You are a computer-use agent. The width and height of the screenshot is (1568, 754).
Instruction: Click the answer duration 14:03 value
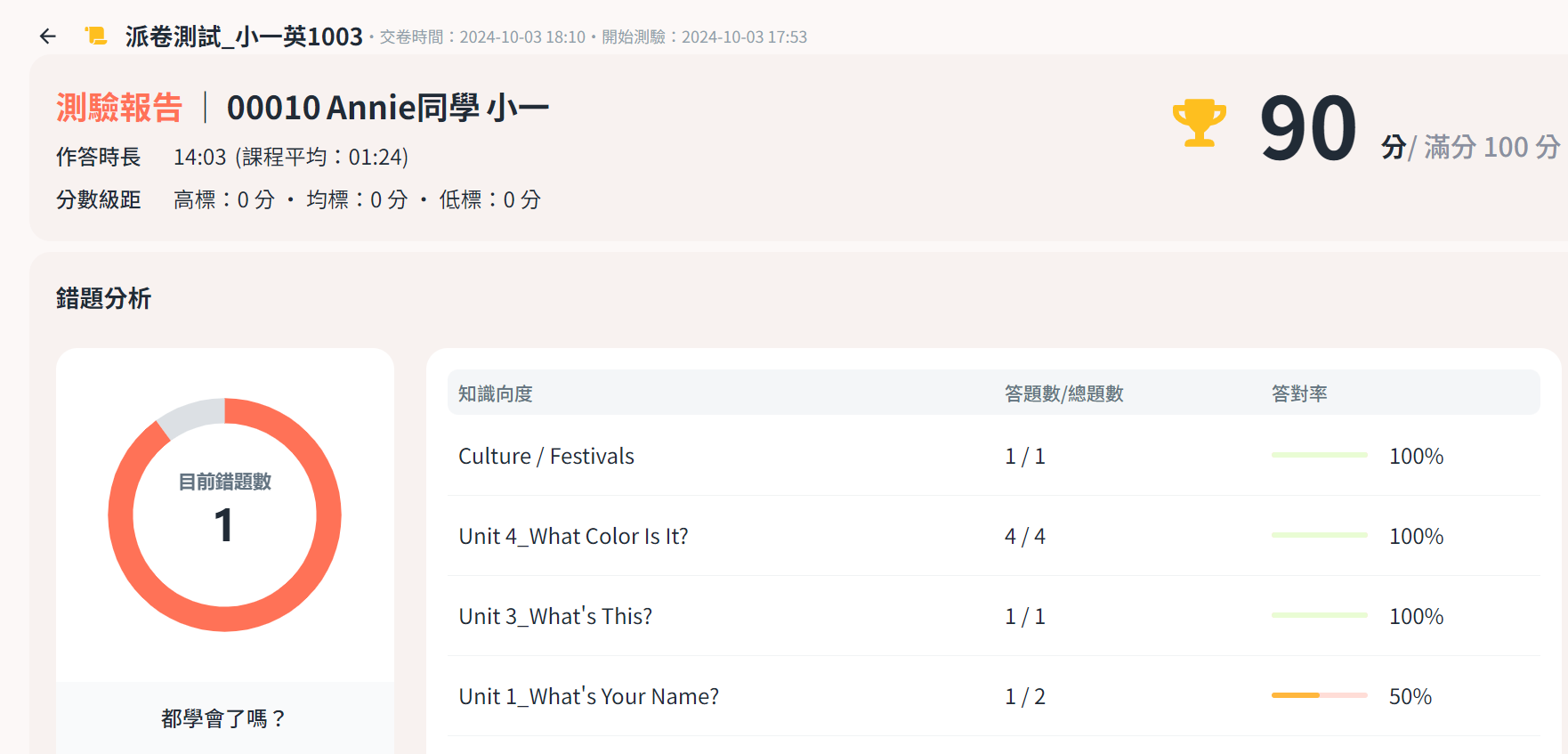tap(200, 158)
